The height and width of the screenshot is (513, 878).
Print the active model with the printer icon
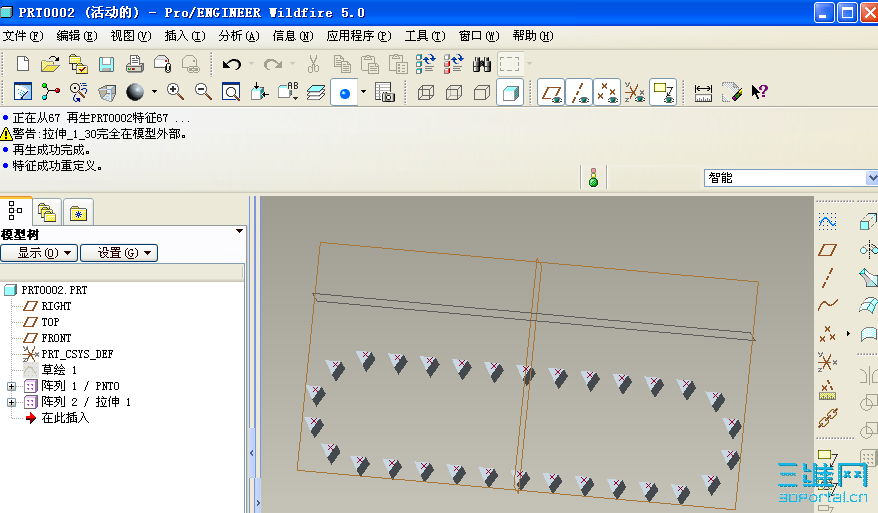pos(134,64)
